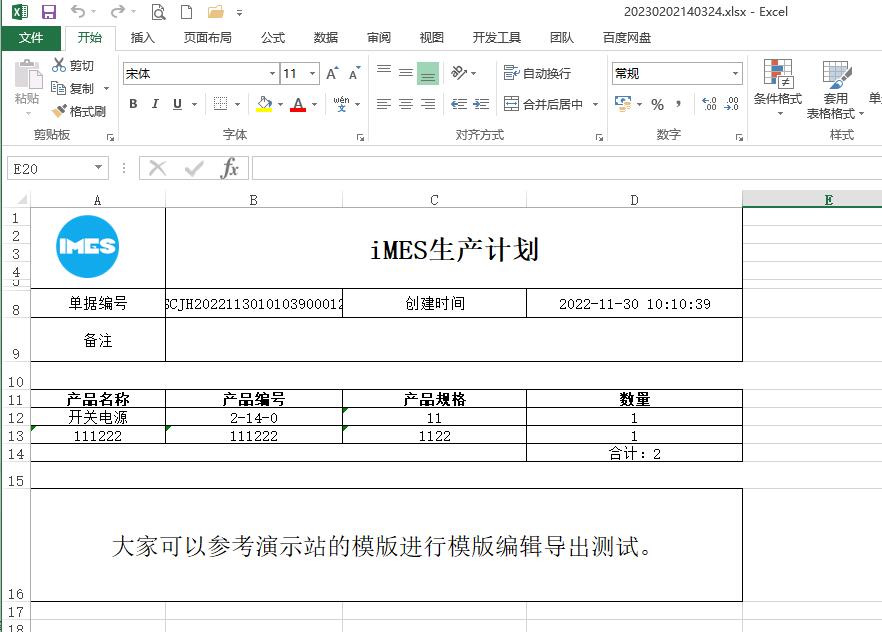Open the font size dropdown showing 11
Image resolution: width=882 pixels, height=632 pixels.
point(312,74)
